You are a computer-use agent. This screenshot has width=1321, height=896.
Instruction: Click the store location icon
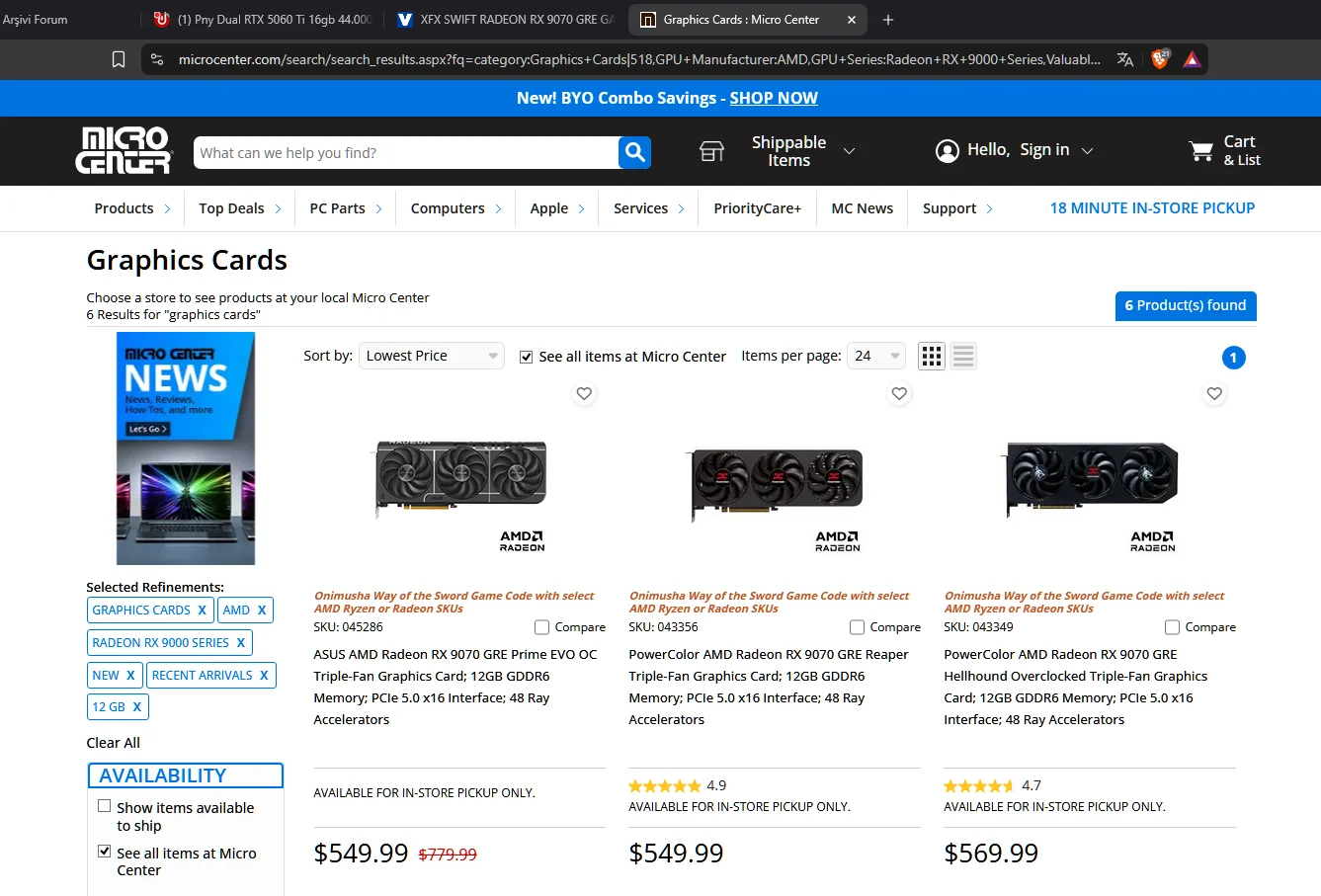(x=711, y=151)
